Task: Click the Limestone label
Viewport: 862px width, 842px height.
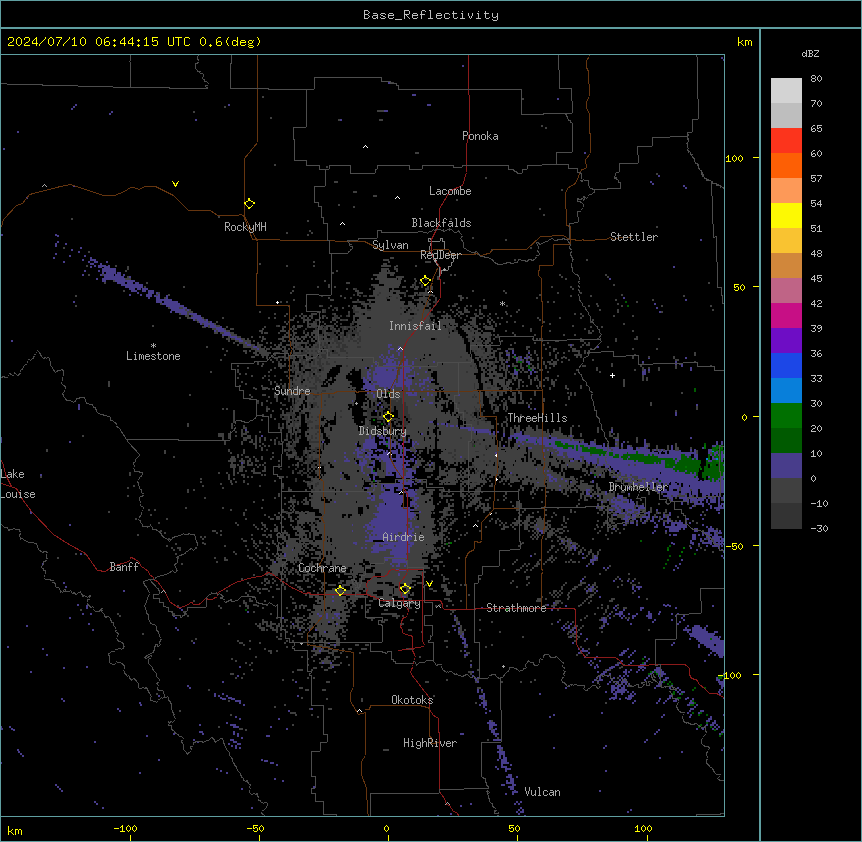Action: 153,356
